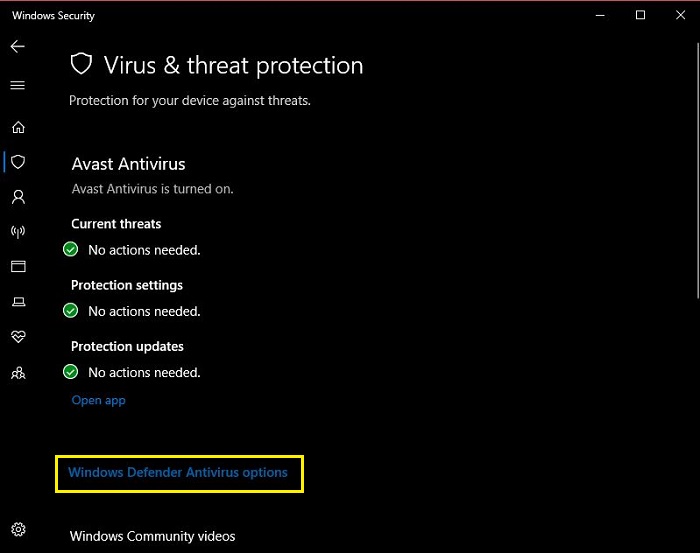The image size is (700, 553).
Task: Click the vertical scrollbar on right
Action: [x=698, y=170]
